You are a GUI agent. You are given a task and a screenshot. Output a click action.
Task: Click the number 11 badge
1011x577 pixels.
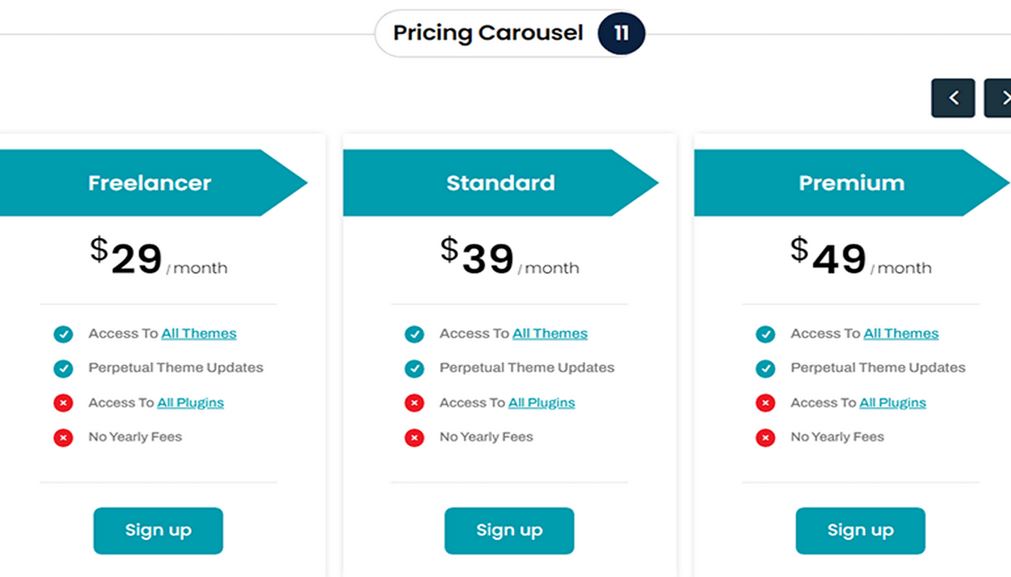tap(621, 34)
